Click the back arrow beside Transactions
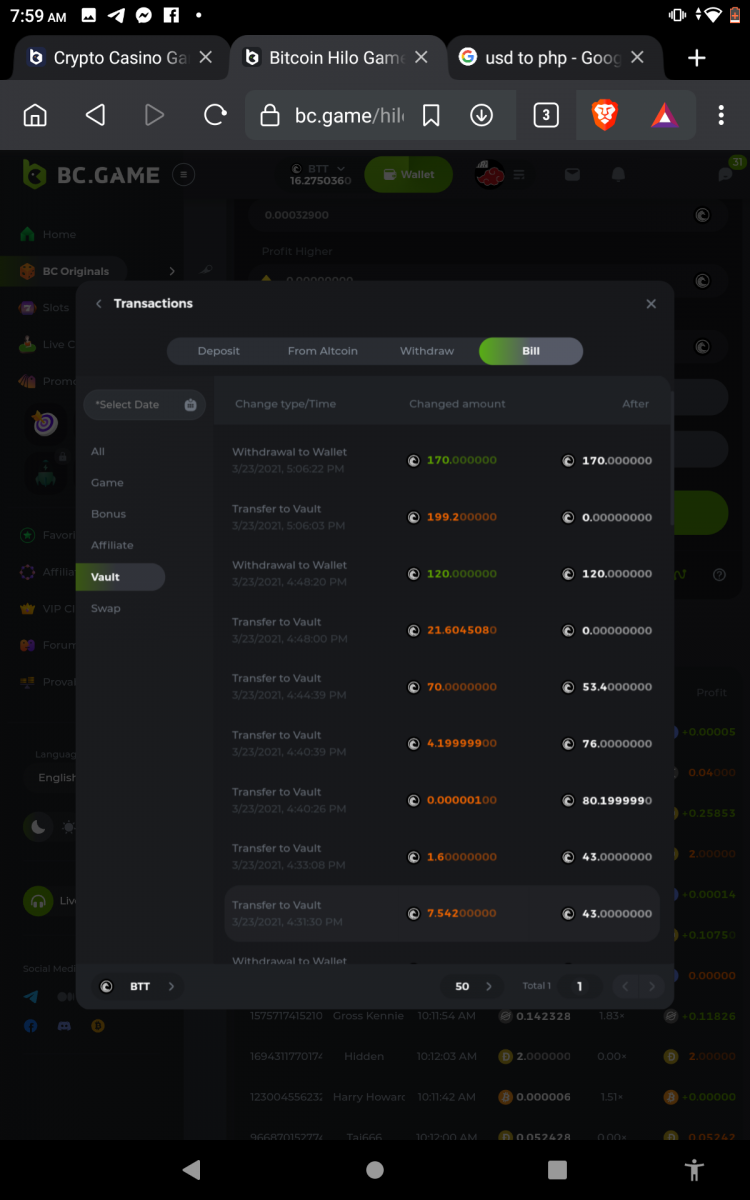Image resolution: width=750 pixels, height=1200 pixels. [98, 304]
